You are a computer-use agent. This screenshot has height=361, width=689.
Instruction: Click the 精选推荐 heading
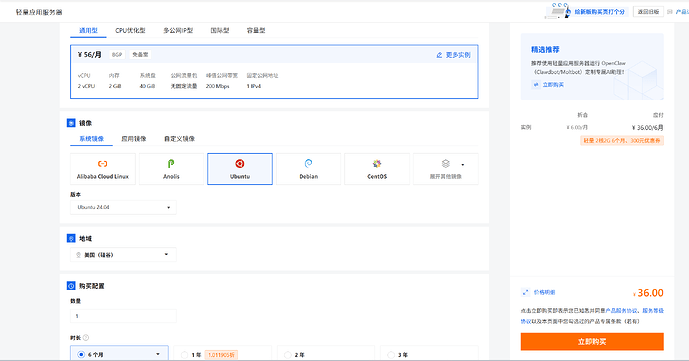click(x=545, y=50)
